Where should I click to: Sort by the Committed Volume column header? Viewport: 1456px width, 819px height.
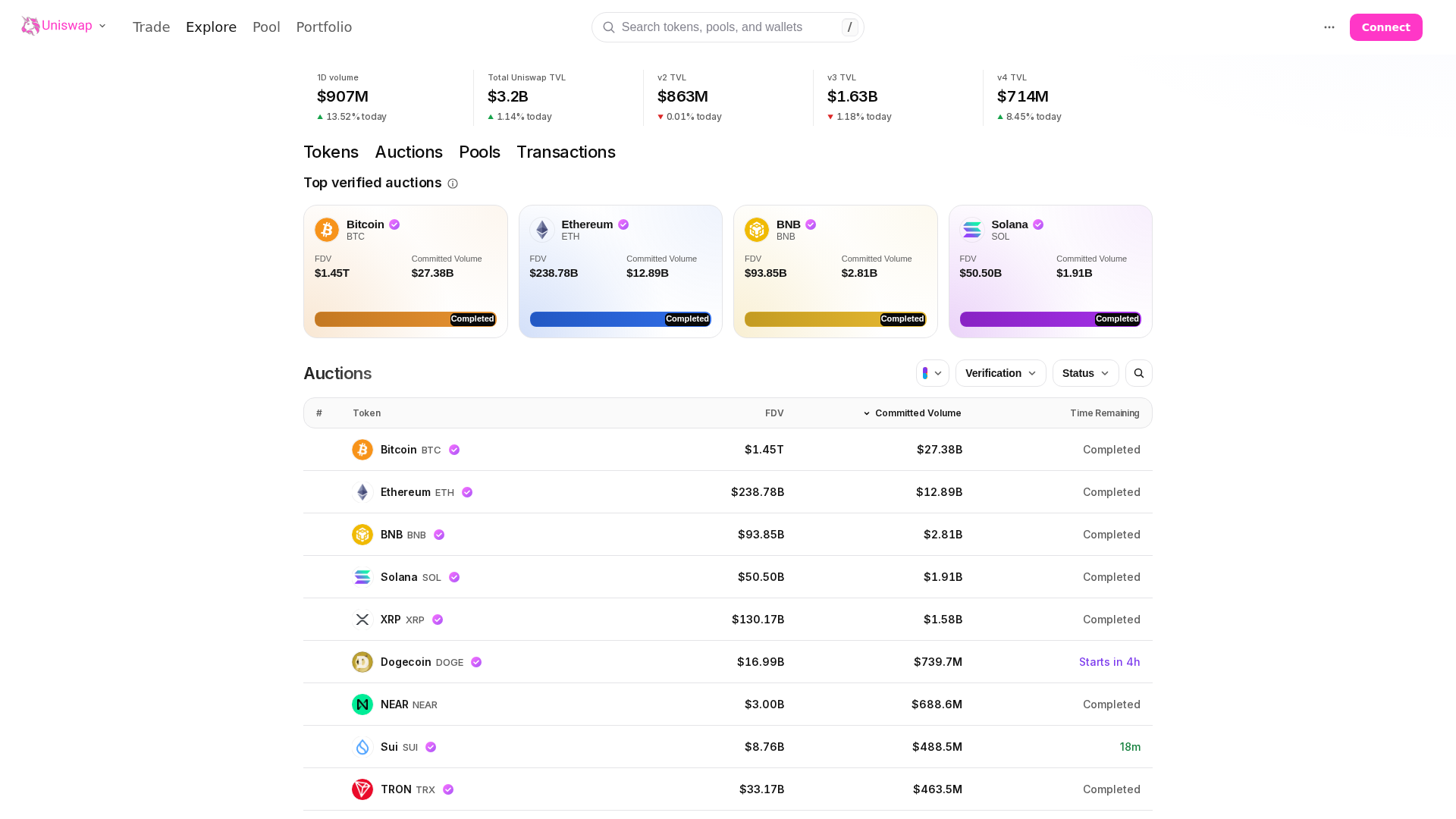point(912,413)
